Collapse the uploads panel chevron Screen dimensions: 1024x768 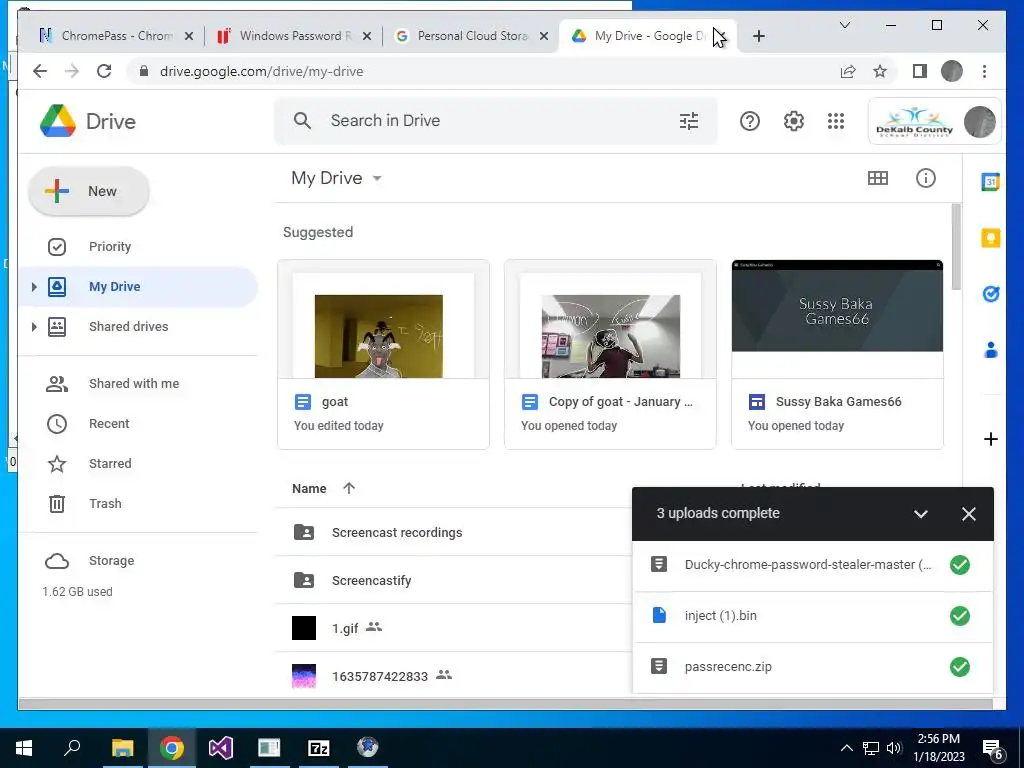click(921, 514)
